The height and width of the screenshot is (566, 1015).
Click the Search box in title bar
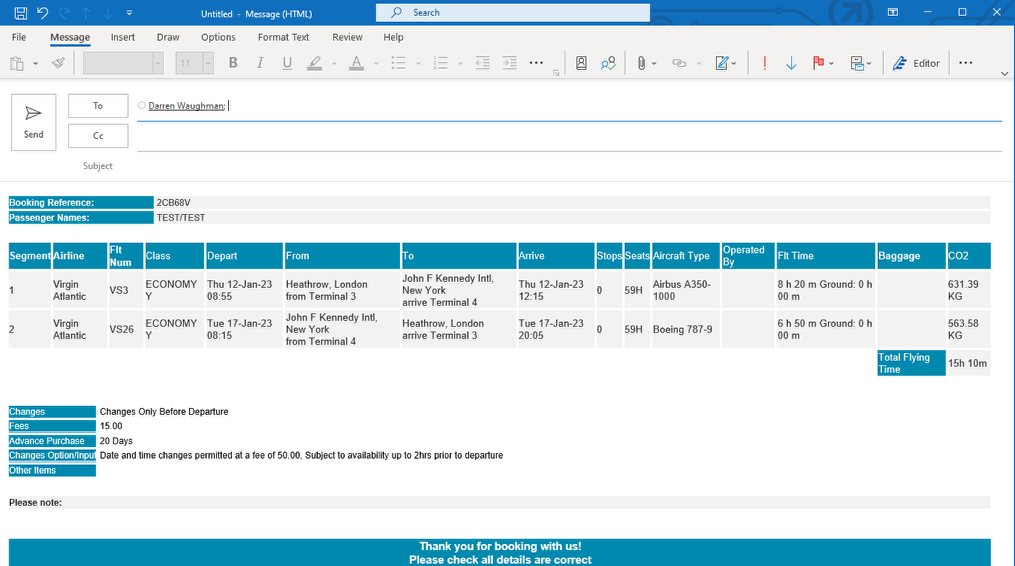[513, 12]
